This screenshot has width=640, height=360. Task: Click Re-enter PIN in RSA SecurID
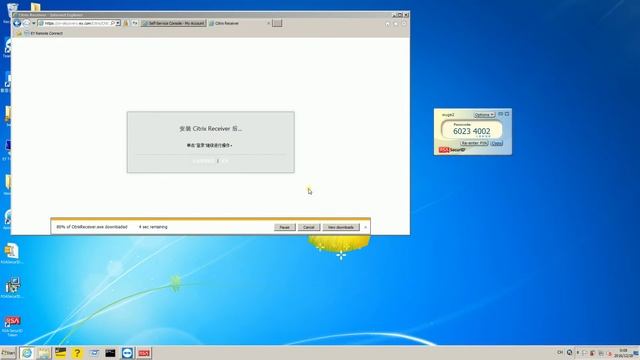pyautogui.click(x=474, y=143)
